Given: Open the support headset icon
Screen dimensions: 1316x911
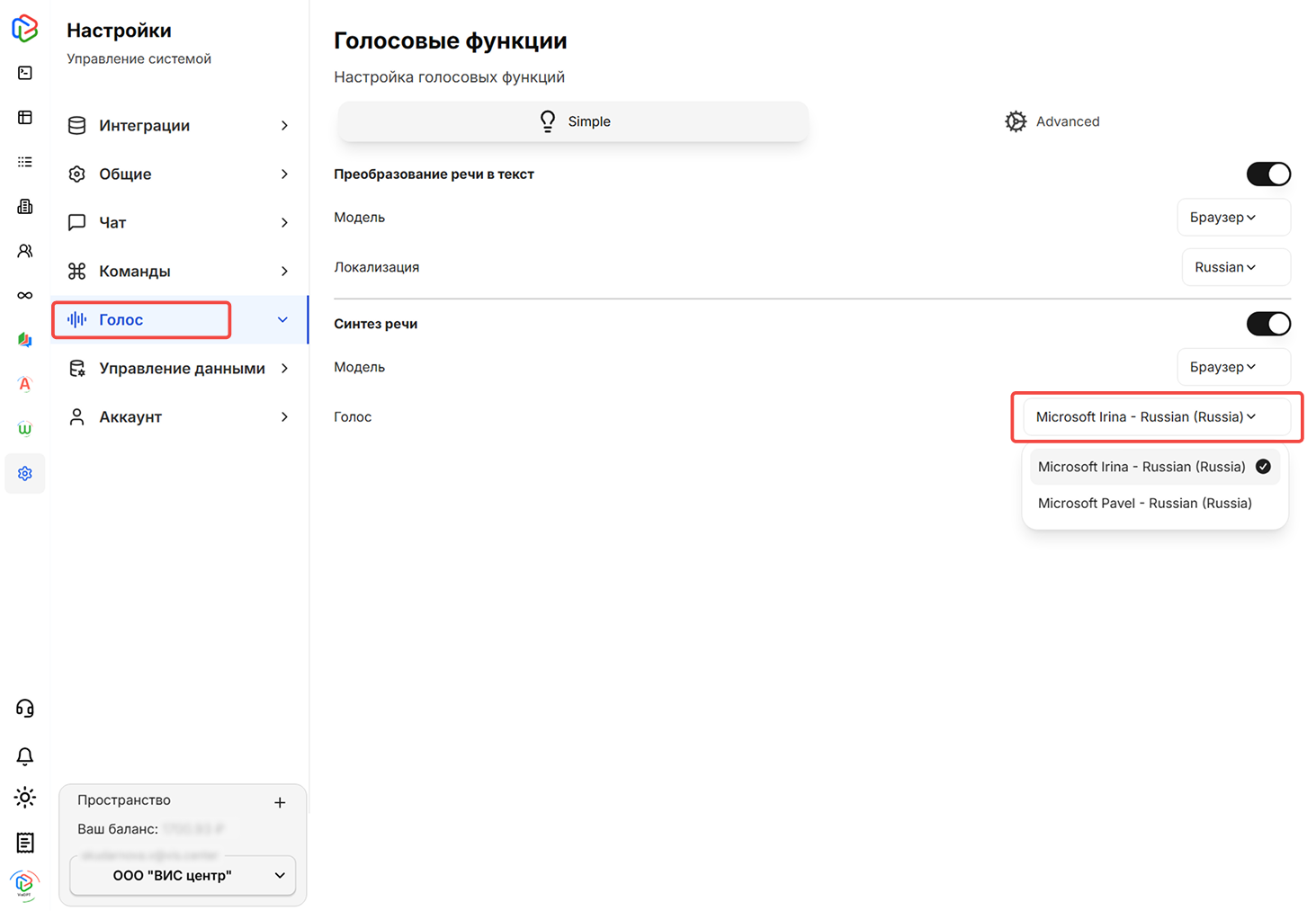Looking at the screenshot, I should 24,708.
